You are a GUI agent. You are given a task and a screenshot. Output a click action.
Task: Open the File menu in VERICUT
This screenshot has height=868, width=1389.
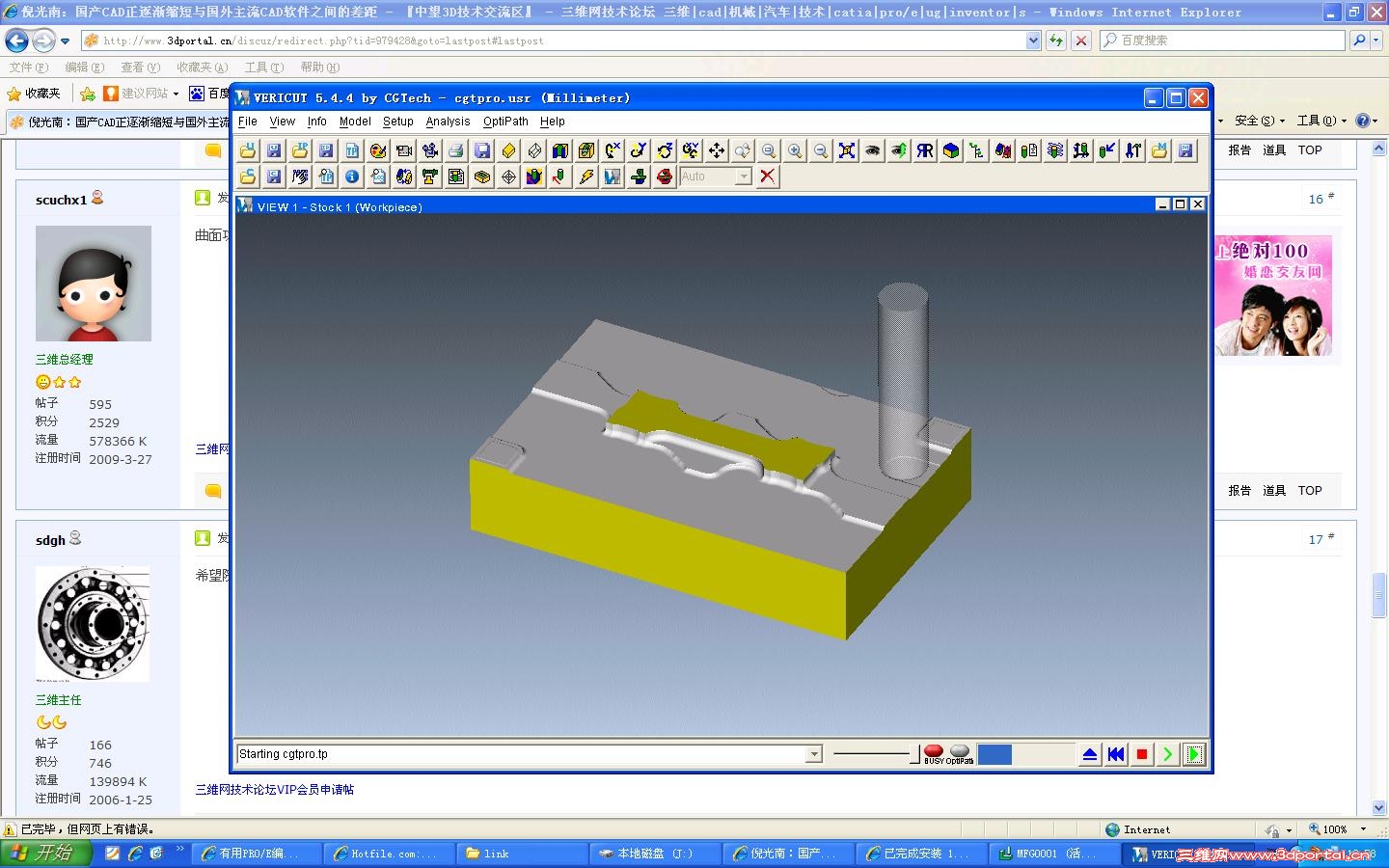(248, 122)
